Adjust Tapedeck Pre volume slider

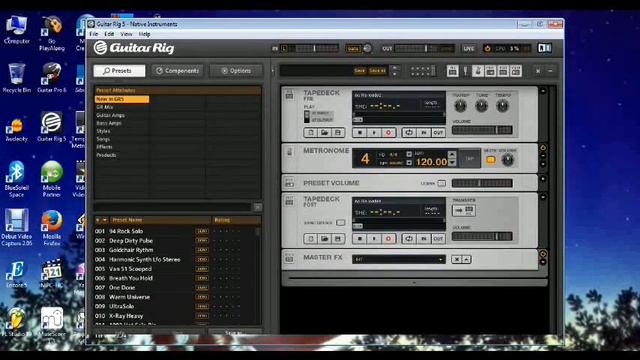click(482, 130)
